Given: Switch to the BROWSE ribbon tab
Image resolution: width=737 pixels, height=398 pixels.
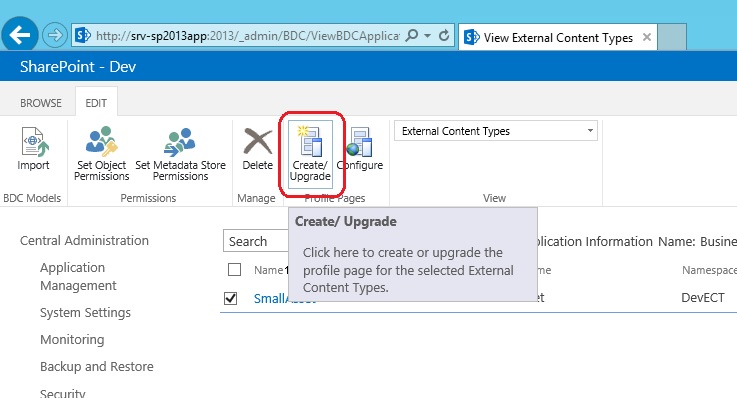Looking at the screenshot, I should [x=40, y=103].
